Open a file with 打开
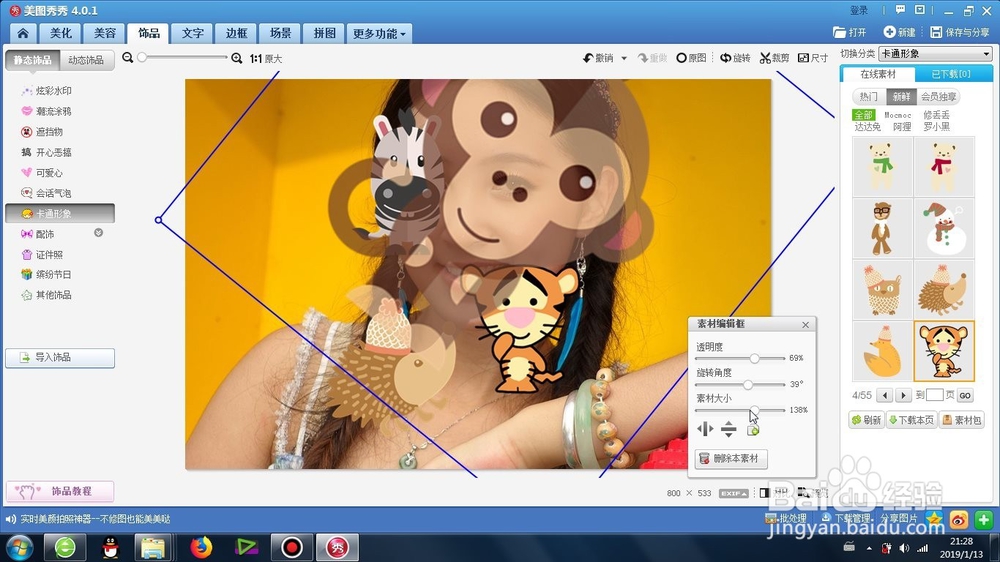The height and width of the screenshot is (562, 1000). 849,32
